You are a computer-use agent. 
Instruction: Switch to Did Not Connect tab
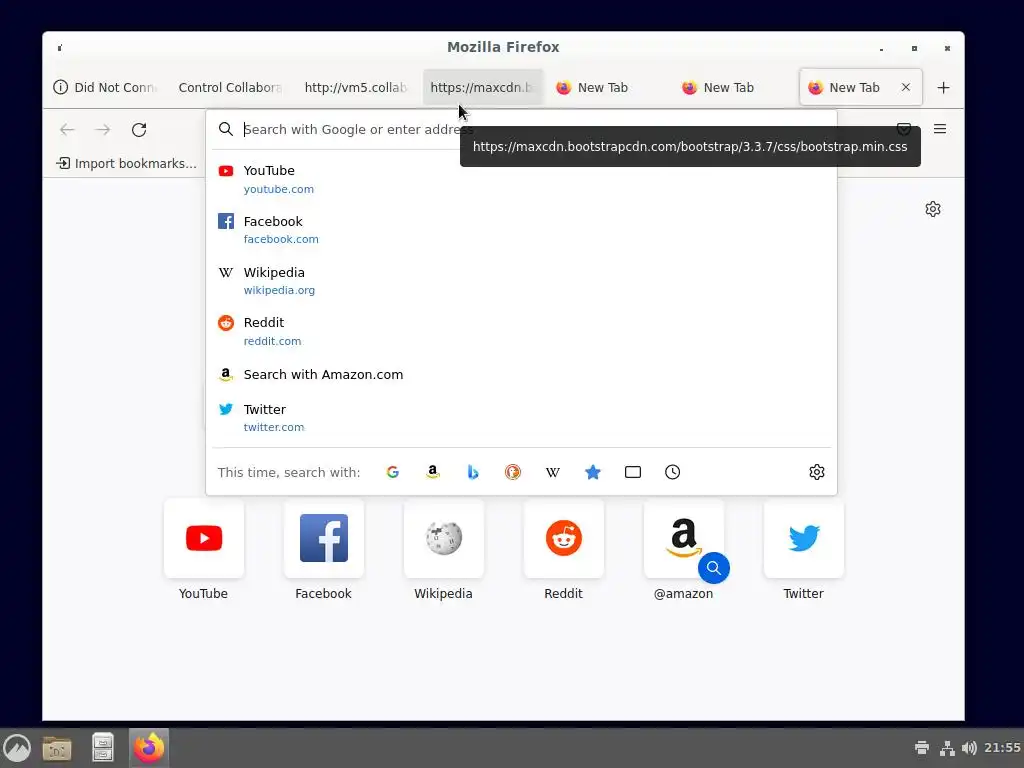click(106, 88)
